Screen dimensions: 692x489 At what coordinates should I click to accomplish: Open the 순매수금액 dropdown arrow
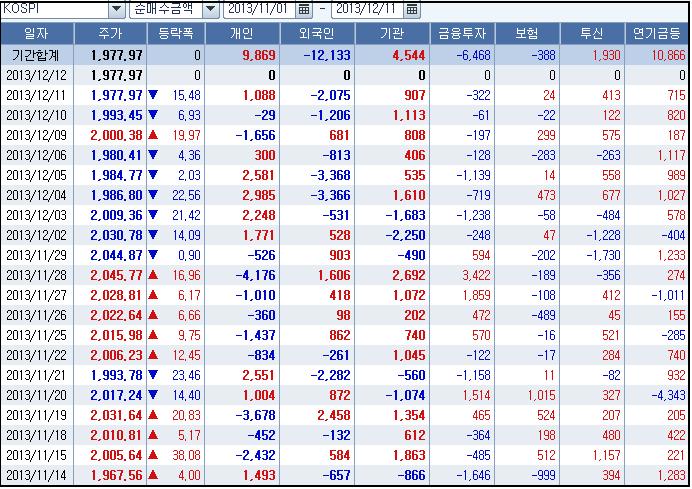tap(211, 9)
